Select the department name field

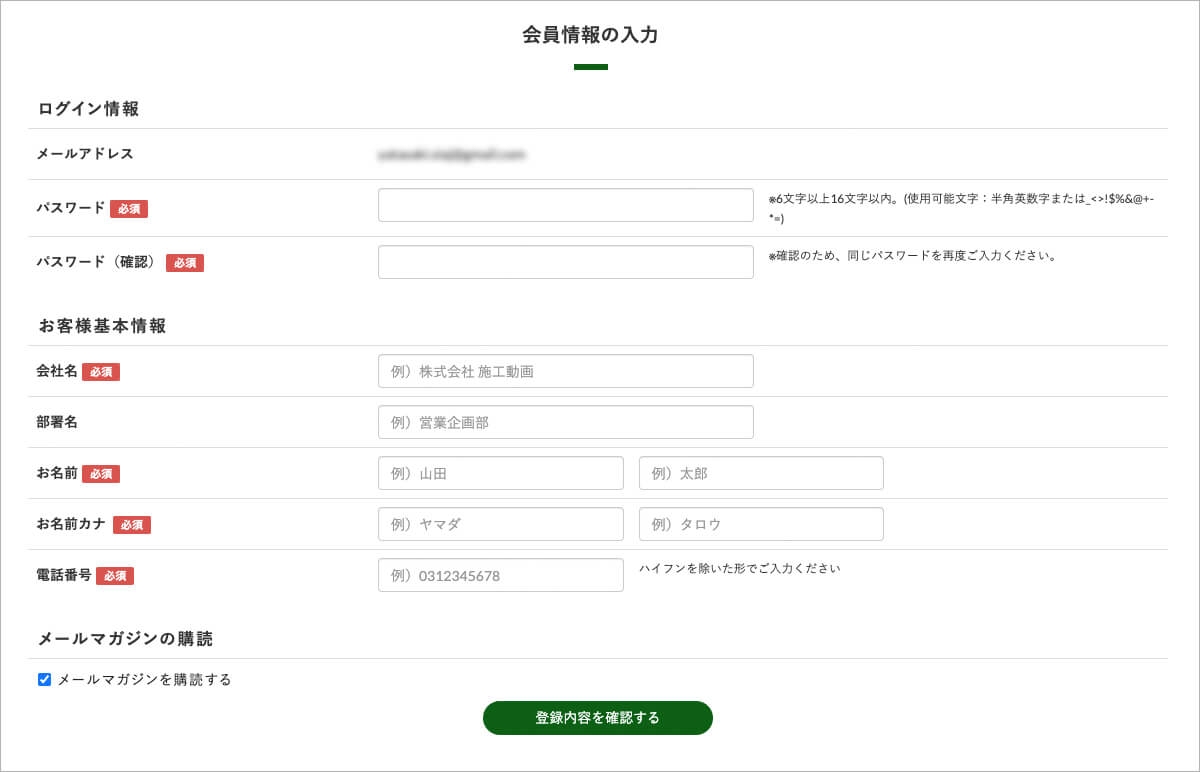565,422
